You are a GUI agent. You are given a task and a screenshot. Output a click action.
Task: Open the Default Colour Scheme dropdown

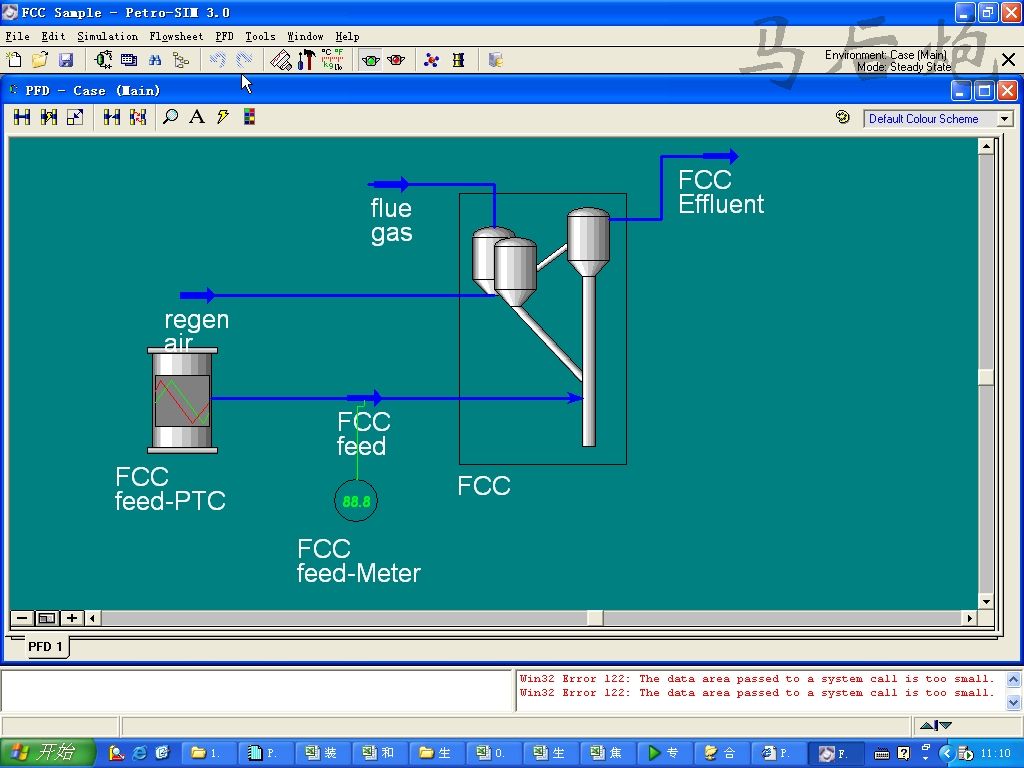click(x=938, y=118)
